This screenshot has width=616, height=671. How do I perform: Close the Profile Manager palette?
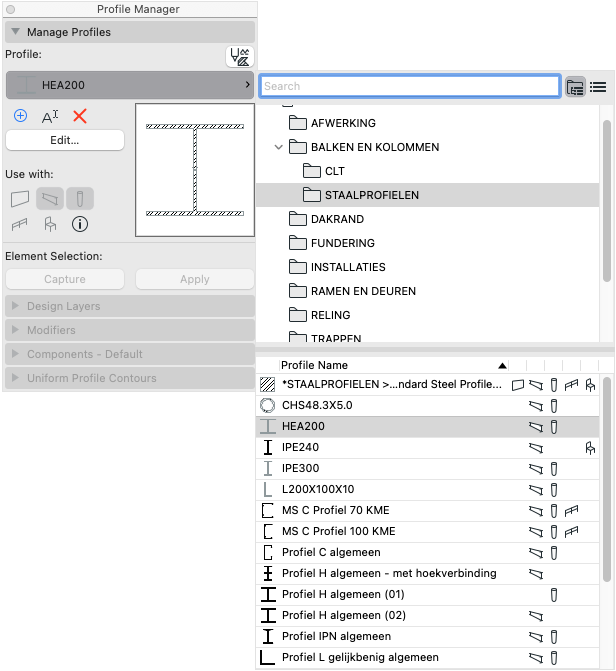tap(10, 9)
